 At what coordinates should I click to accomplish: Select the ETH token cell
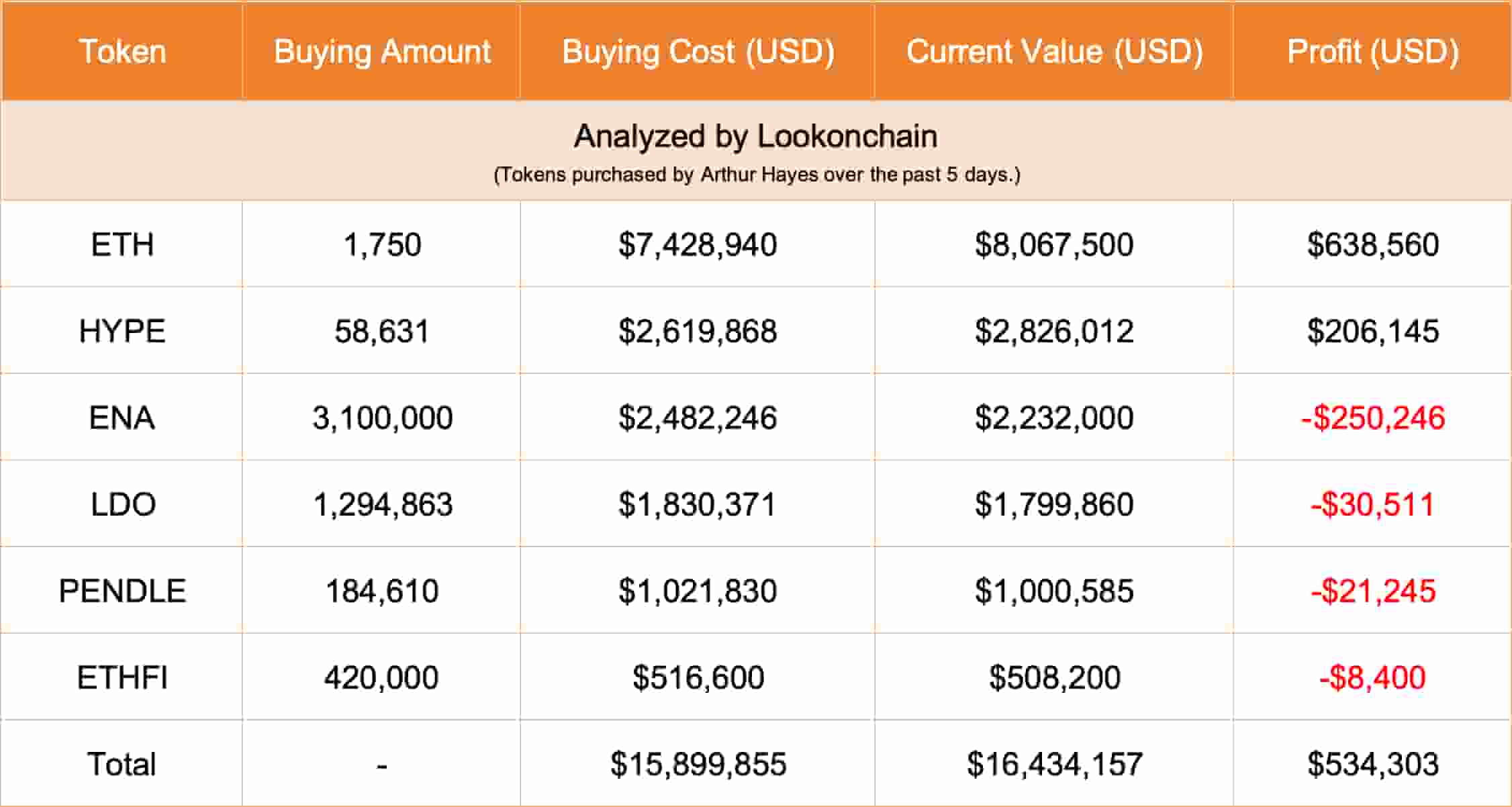point(122,244)
